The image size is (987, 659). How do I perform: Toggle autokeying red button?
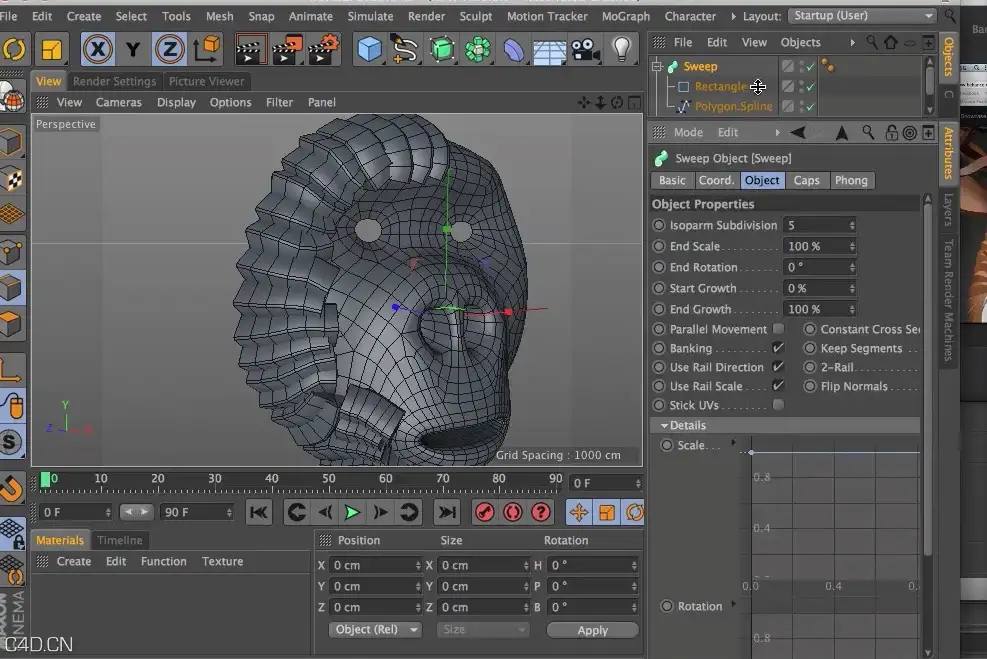(512, 512)
